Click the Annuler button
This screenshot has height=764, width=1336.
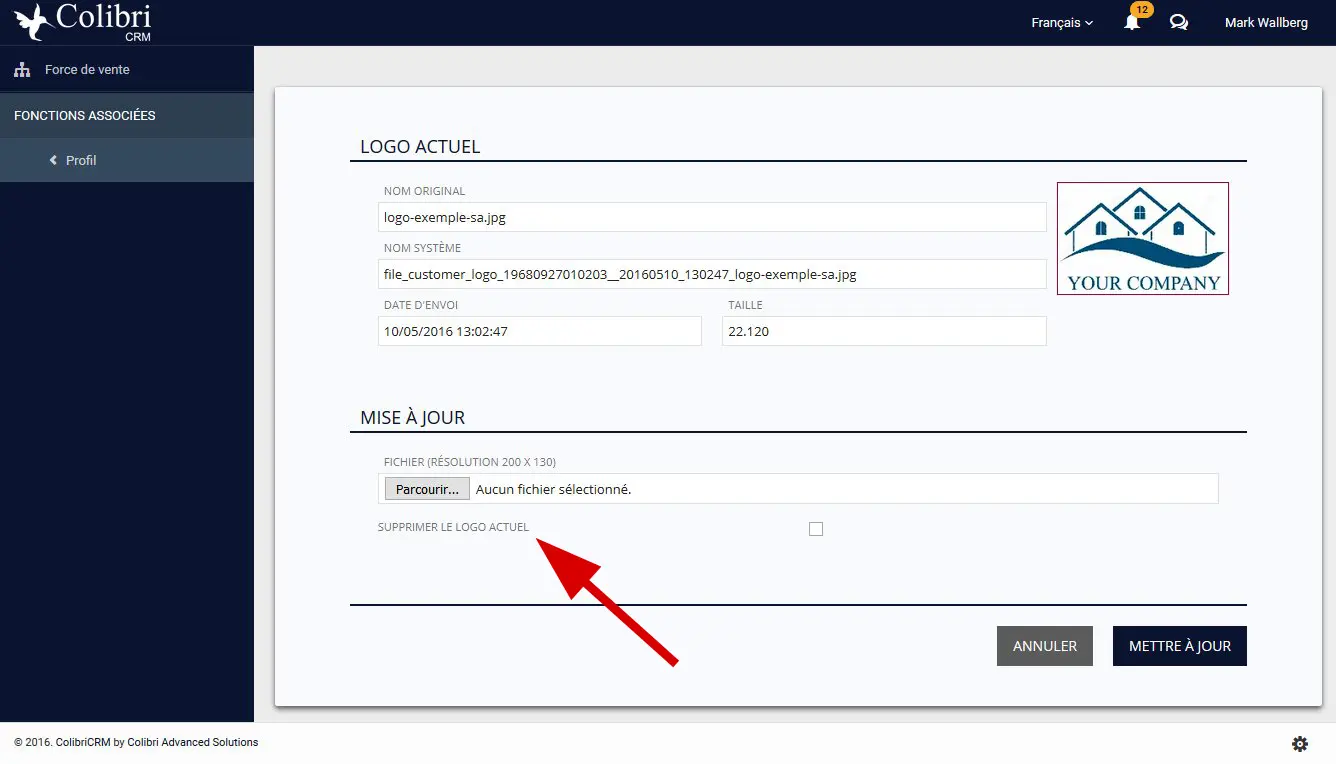coord(1045,646)
